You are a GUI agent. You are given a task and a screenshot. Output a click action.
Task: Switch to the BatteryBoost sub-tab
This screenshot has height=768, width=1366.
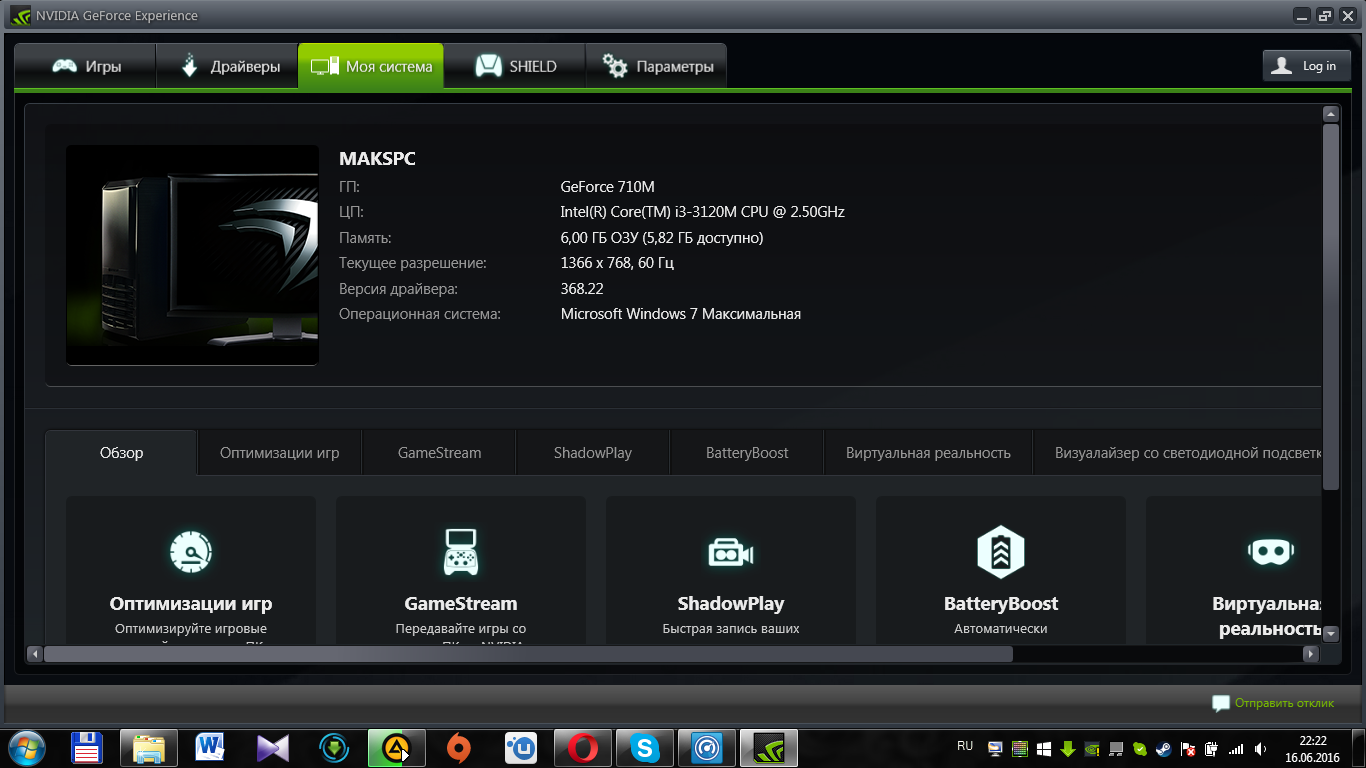pos(747,453)
